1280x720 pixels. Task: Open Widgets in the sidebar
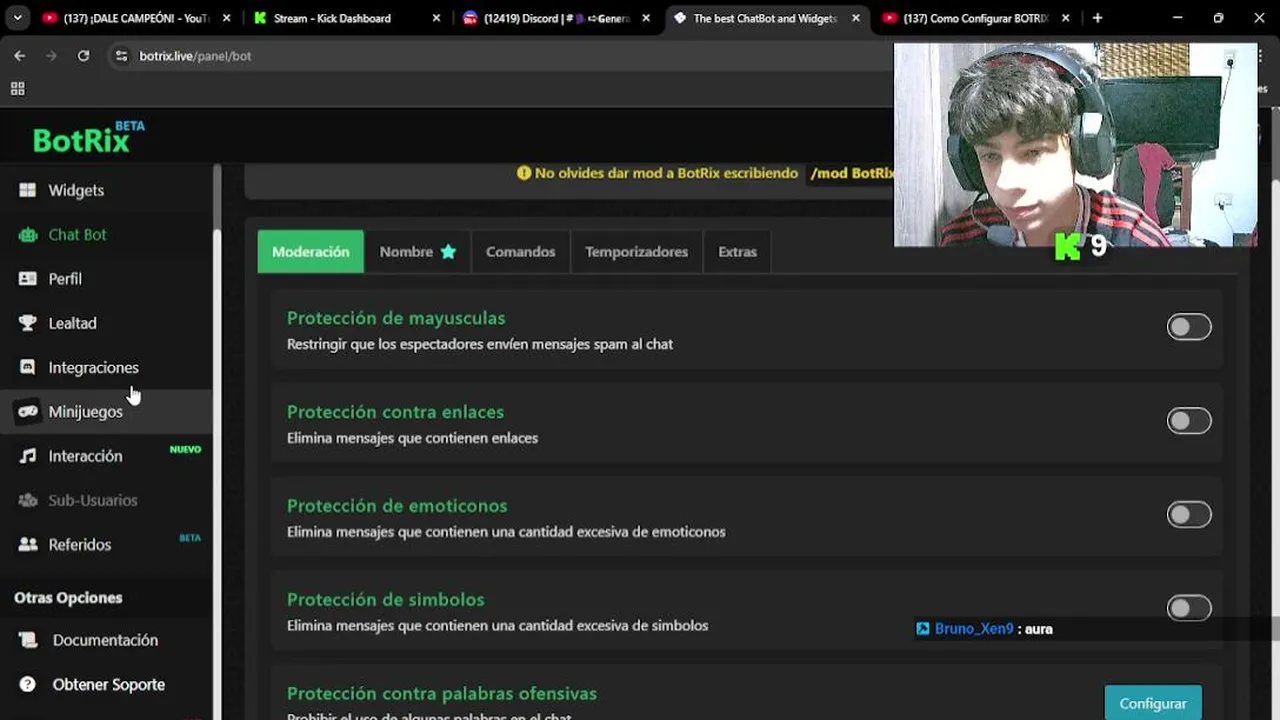76,190
